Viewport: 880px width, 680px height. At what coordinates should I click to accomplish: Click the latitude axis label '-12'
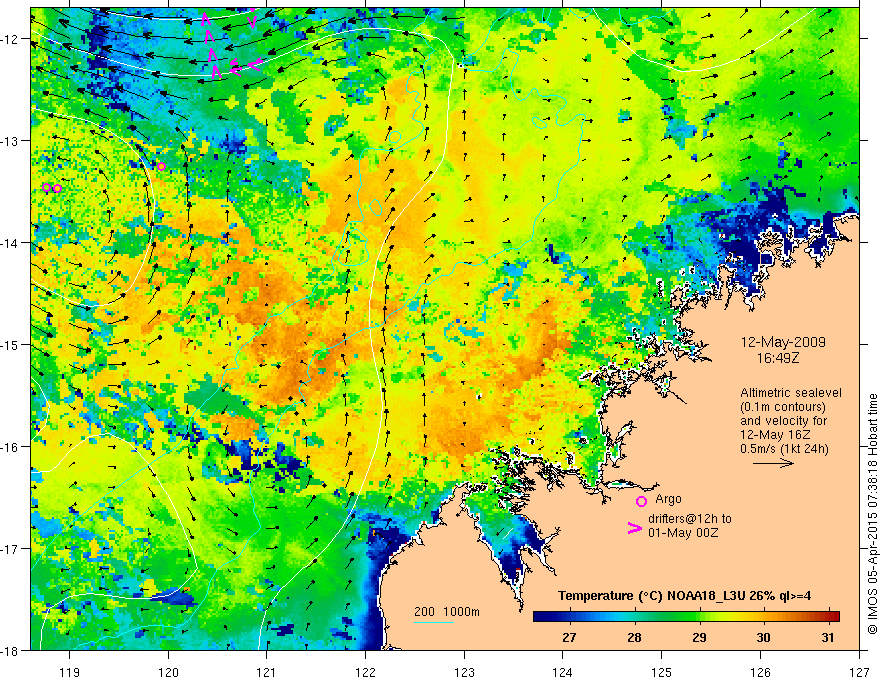pyautogui.click(x=11, y=39)
